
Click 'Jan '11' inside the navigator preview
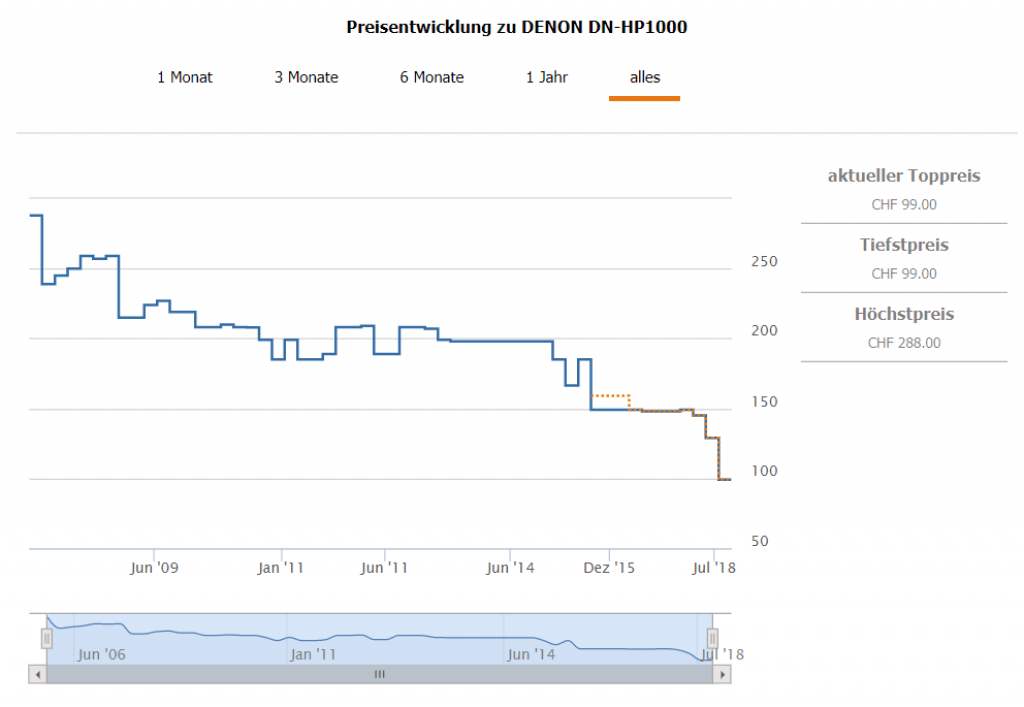(313, 655)
